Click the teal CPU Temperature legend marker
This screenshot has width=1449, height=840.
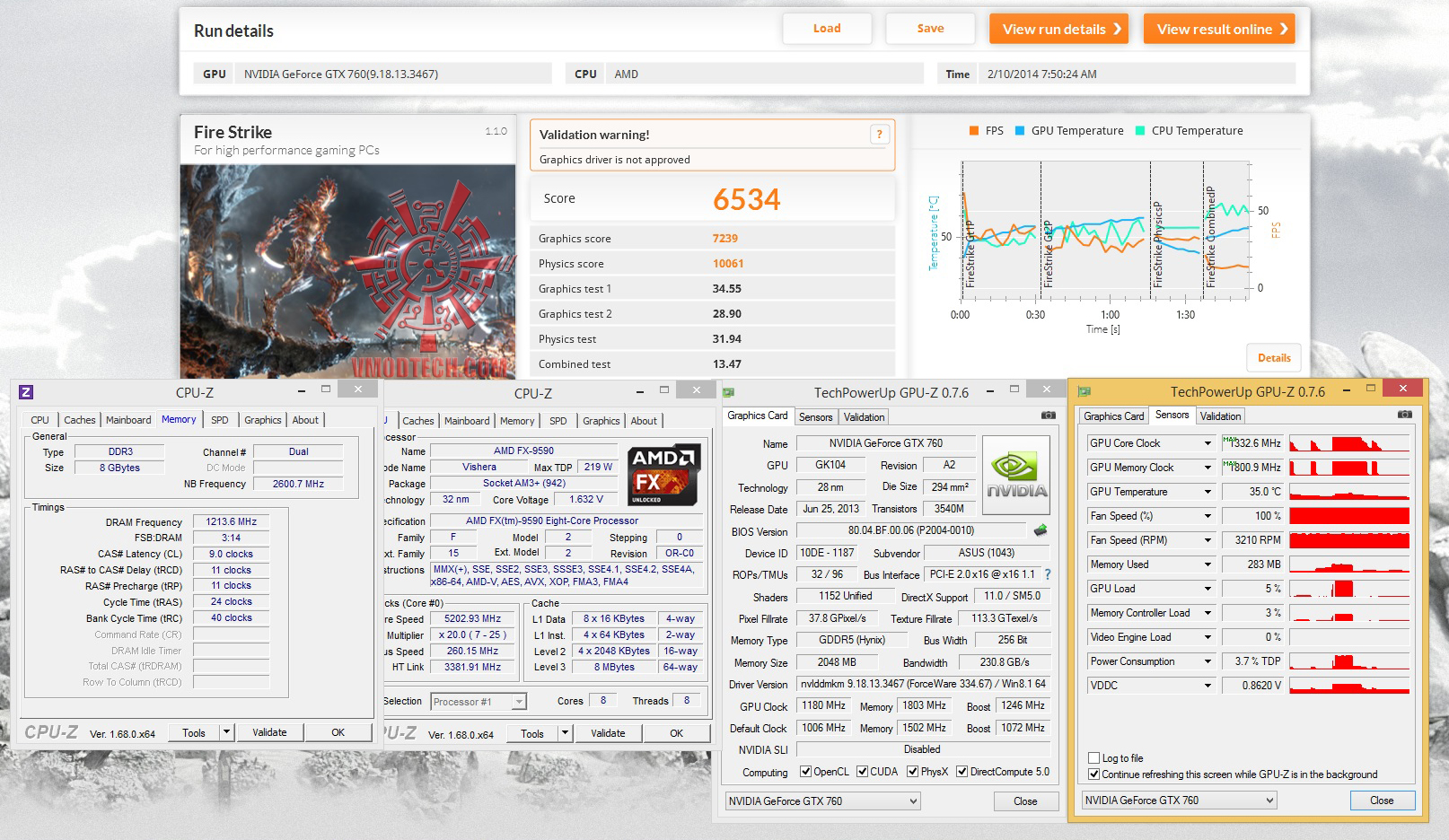[x=1140, y=131]
